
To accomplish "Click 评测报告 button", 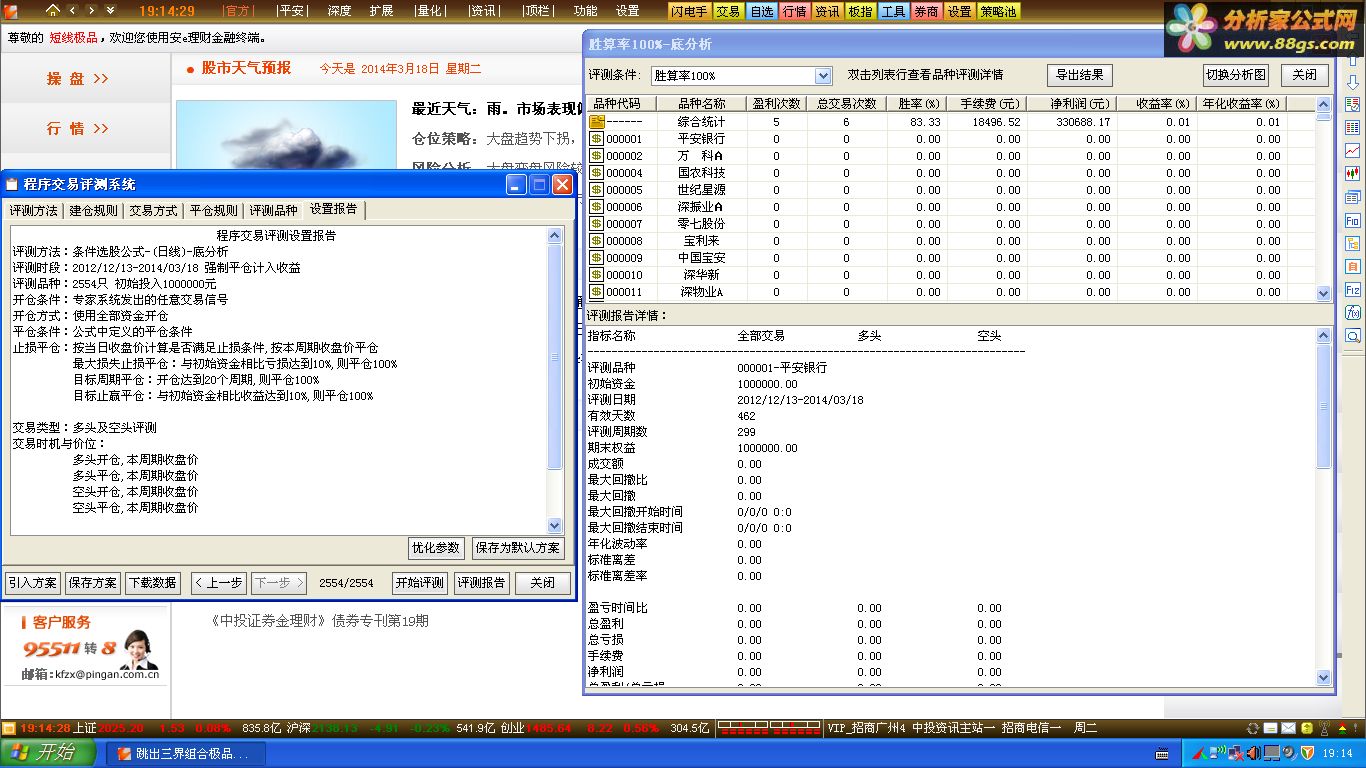I will coord(482,583).
